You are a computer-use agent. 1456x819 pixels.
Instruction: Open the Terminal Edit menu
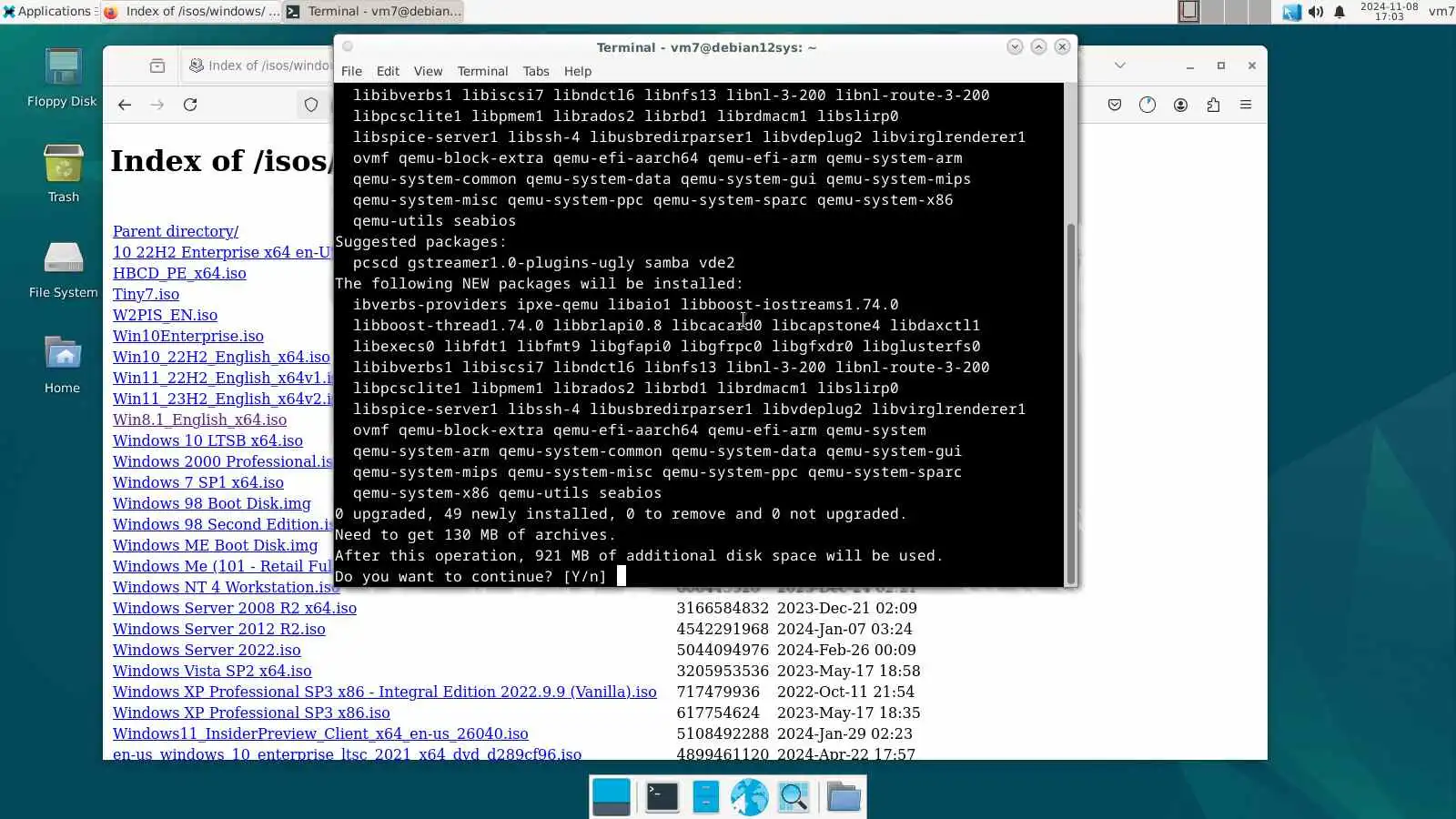(388, 71)
